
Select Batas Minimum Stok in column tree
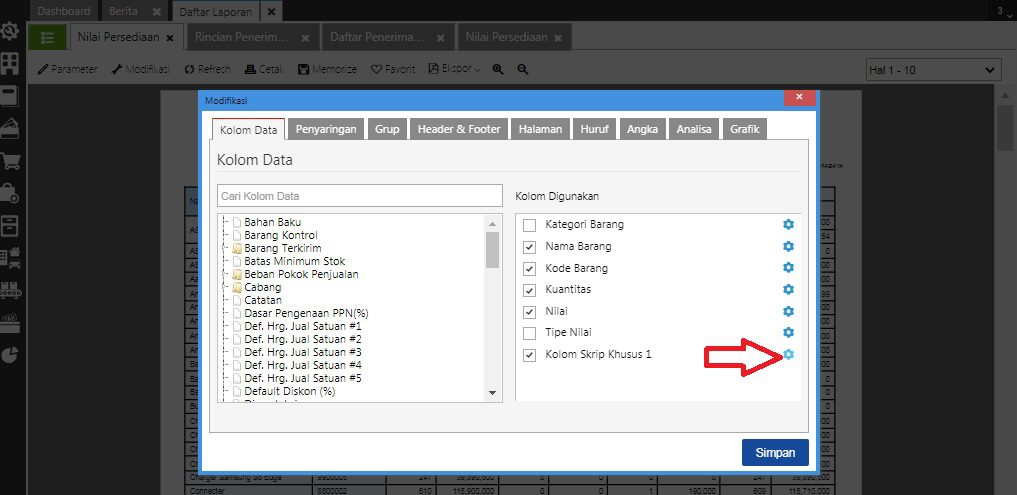(294, 261)
